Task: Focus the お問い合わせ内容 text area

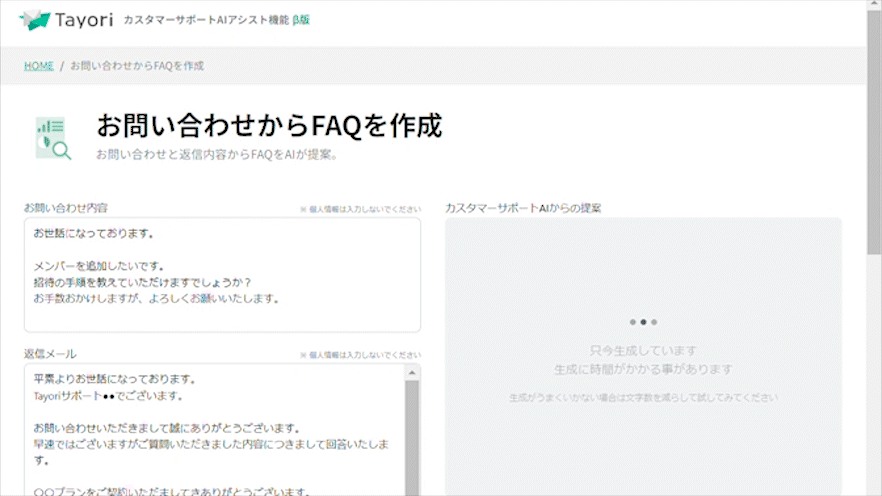Action: coord(222,275)
